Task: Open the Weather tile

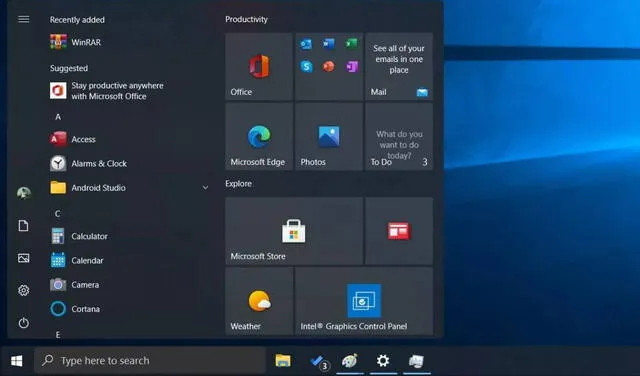Action: 259,301
